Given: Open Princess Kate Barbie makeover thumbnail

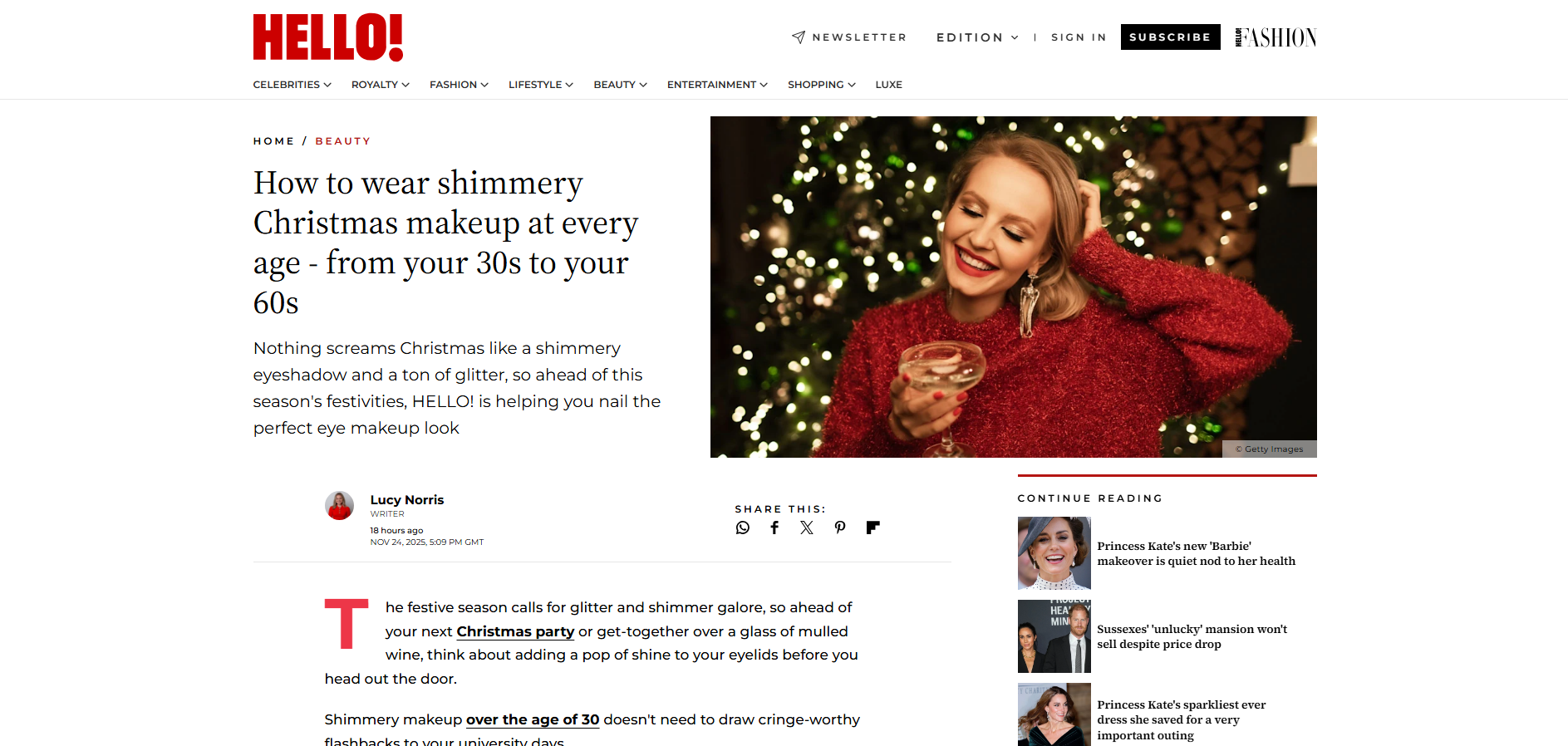Looking at the screenshot, I should [x=1054, y=553].
